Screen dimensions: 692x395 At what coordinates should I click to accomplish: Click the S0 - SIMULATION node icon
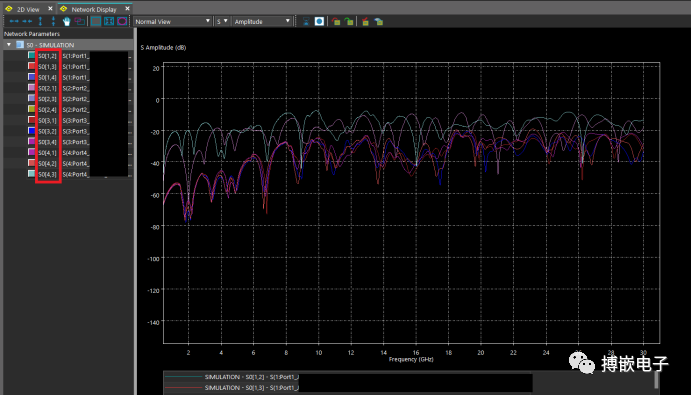tap(19, 45)
